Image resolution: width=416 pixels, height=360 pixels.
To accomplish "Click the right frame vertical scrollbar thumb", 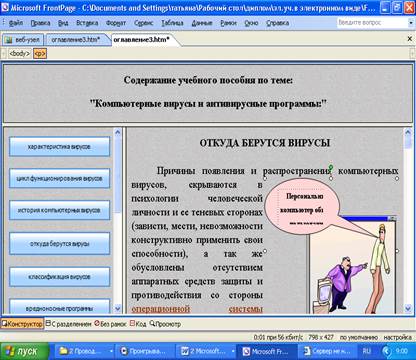I will tap(408, 142).
